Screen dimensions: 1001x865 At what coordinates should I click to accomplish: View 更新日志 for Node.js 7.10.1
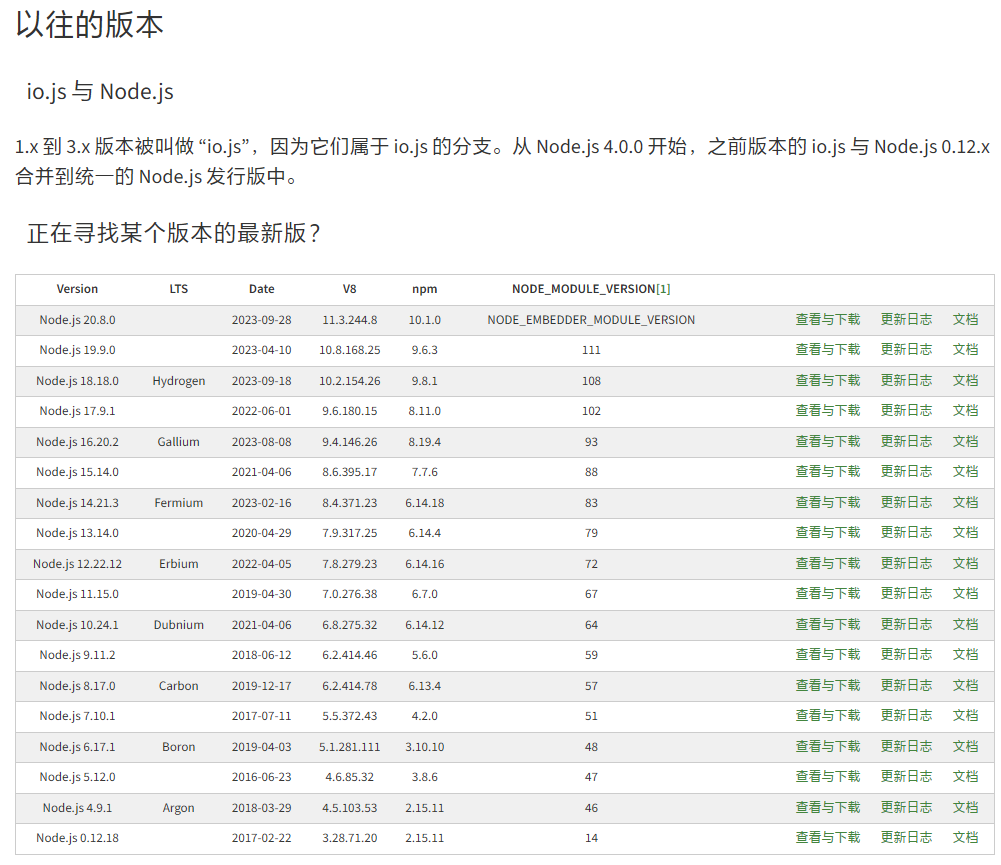click(906, 715)
